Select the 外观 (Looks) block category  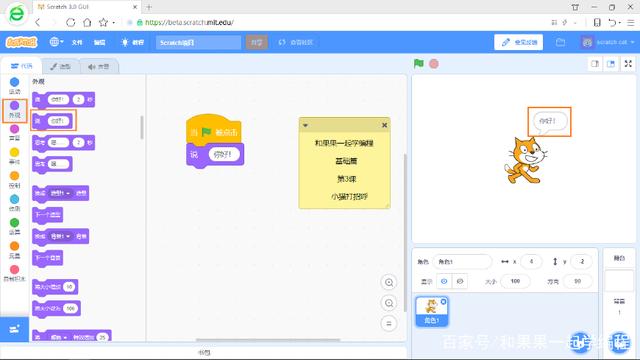[14, 110]
